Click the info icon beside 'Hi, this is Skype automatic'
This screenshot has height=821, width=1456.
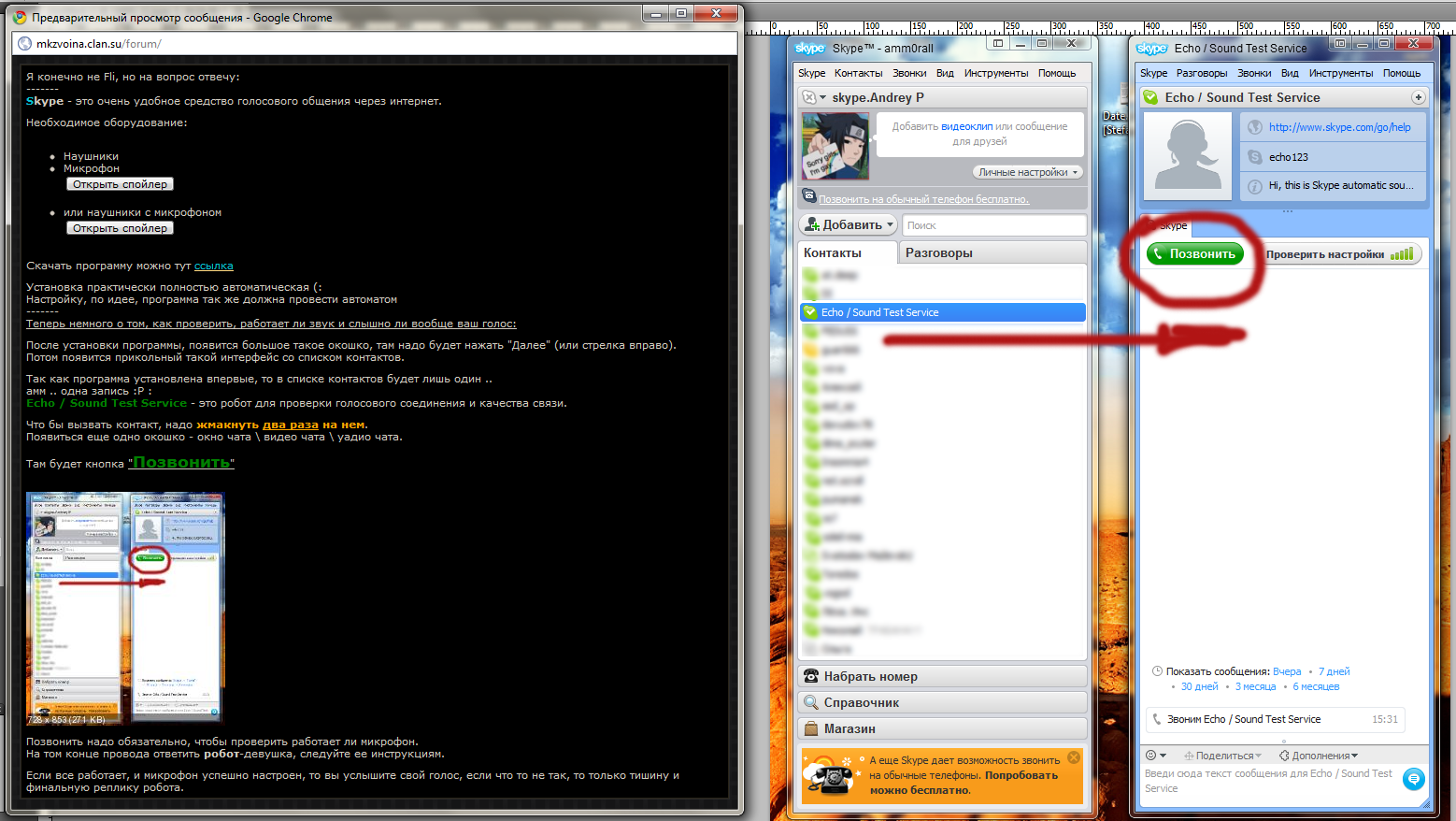point(1254,186)
